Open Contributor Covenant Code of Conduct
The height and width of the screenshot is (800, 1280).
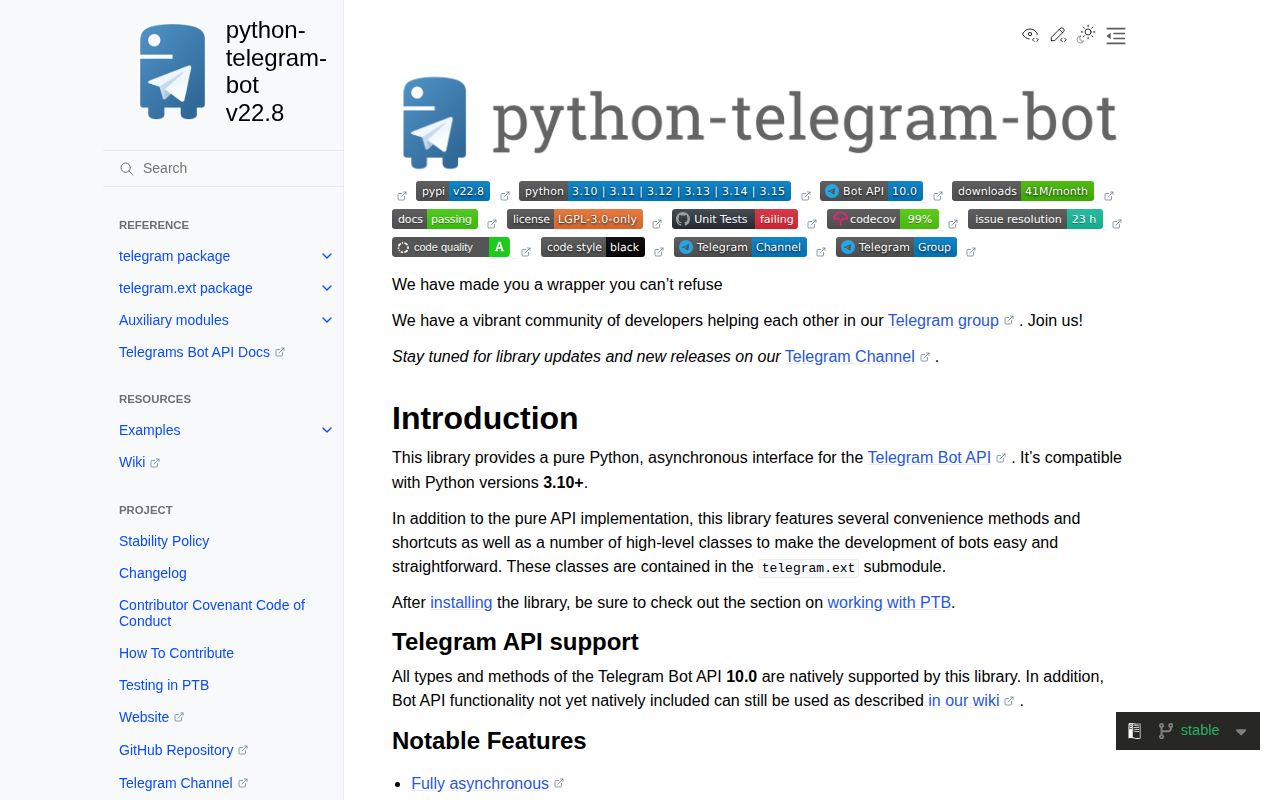[212, 613]
